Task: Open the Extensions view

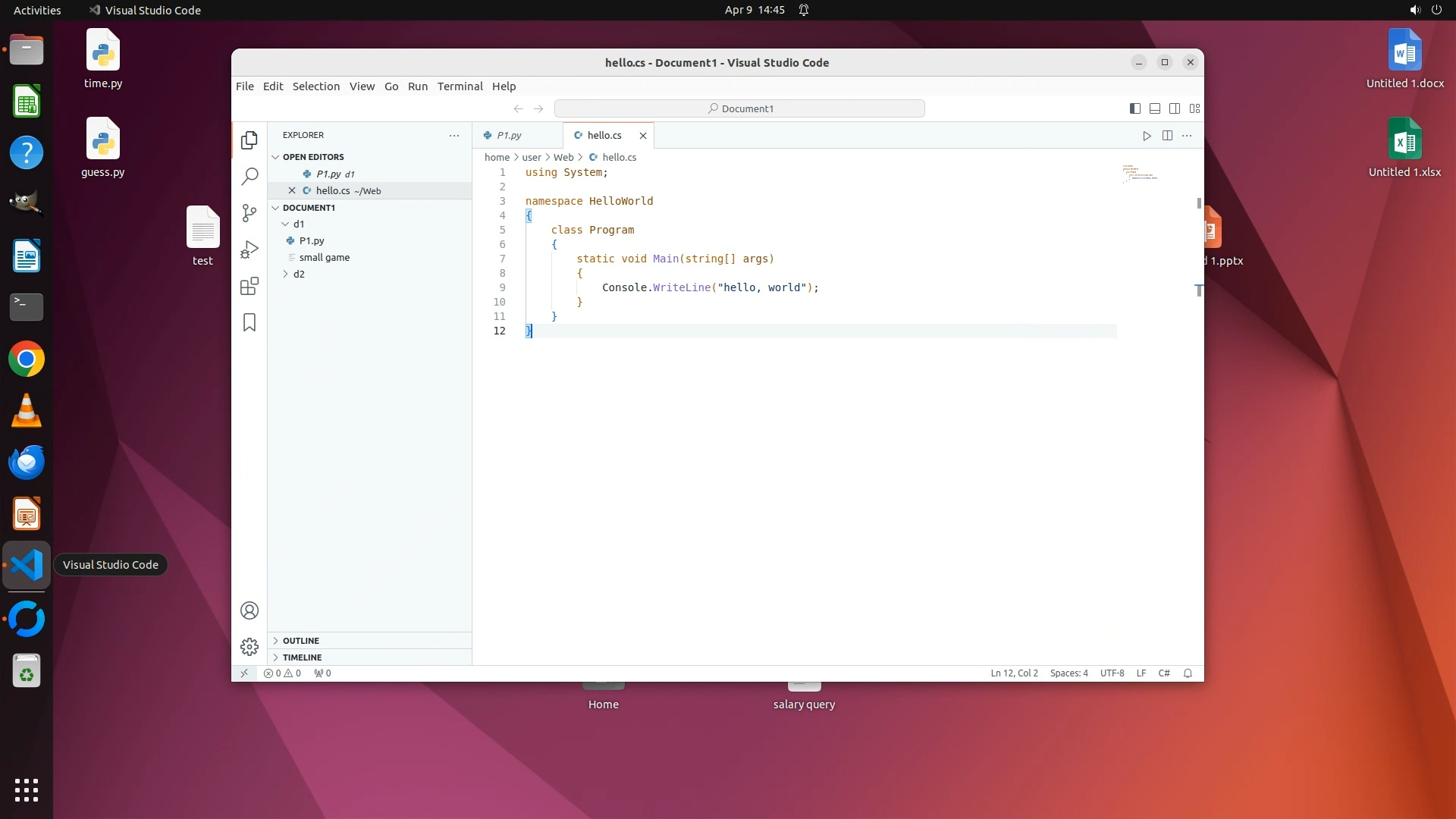Action: pyautogui.click(x=249, y=286)
